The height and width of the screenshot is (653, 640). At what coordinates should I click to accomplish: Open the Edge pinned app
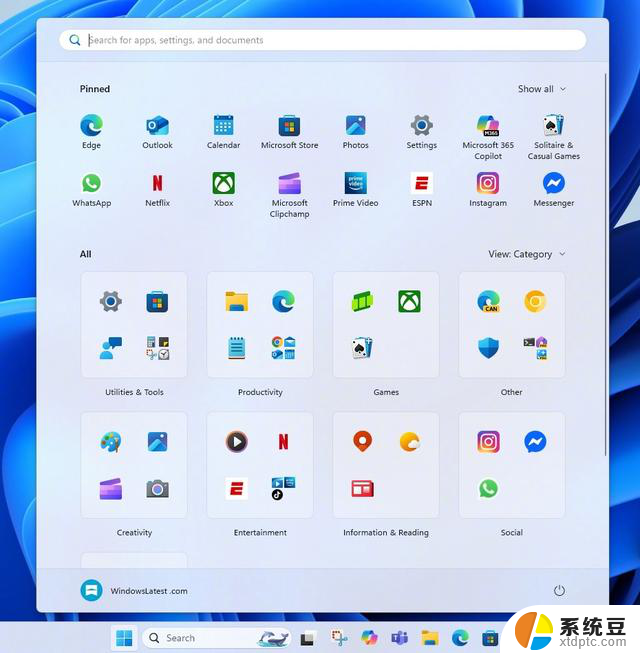(x=91, y=125)
